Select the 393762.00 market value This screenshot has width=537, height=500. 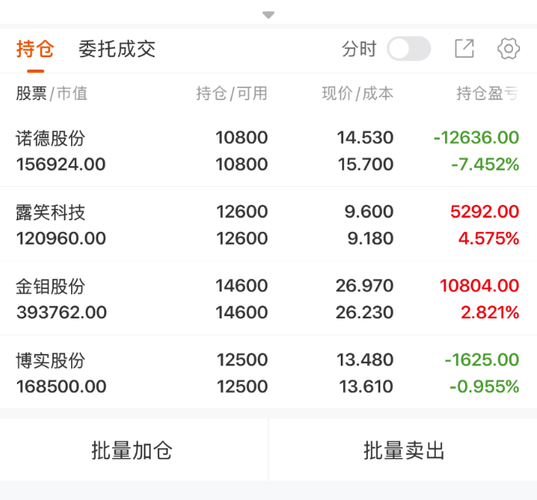pos(62,312)
